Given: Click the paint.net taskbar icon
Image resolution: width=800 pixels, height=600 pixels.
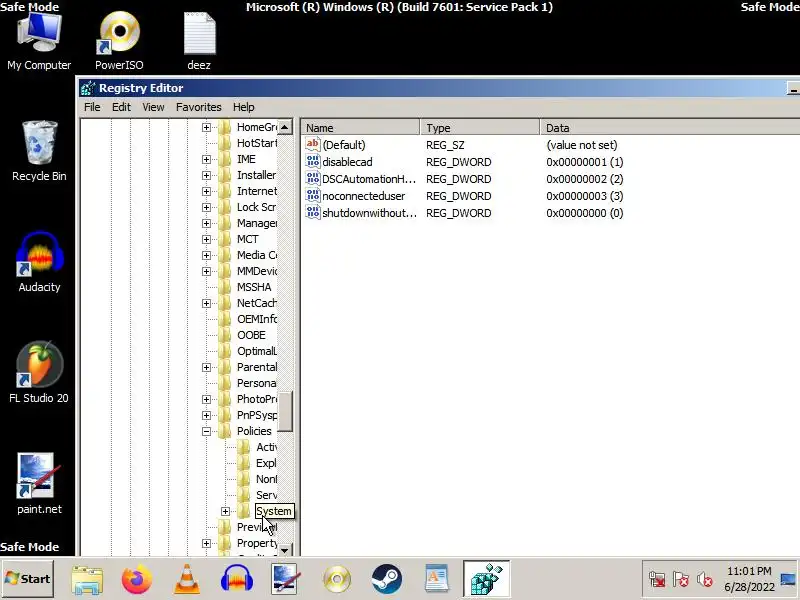Looking at the screenshot, I should click(286, 580).
